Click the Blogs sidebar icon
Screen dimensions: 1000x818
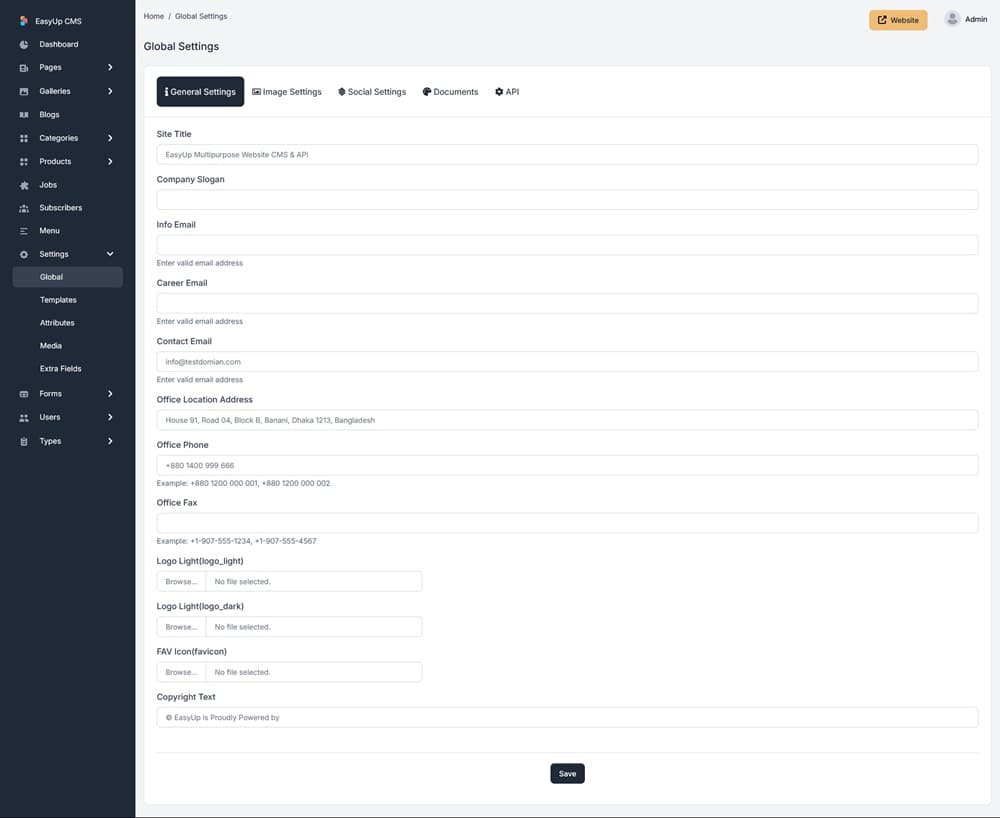coord(24,115)
